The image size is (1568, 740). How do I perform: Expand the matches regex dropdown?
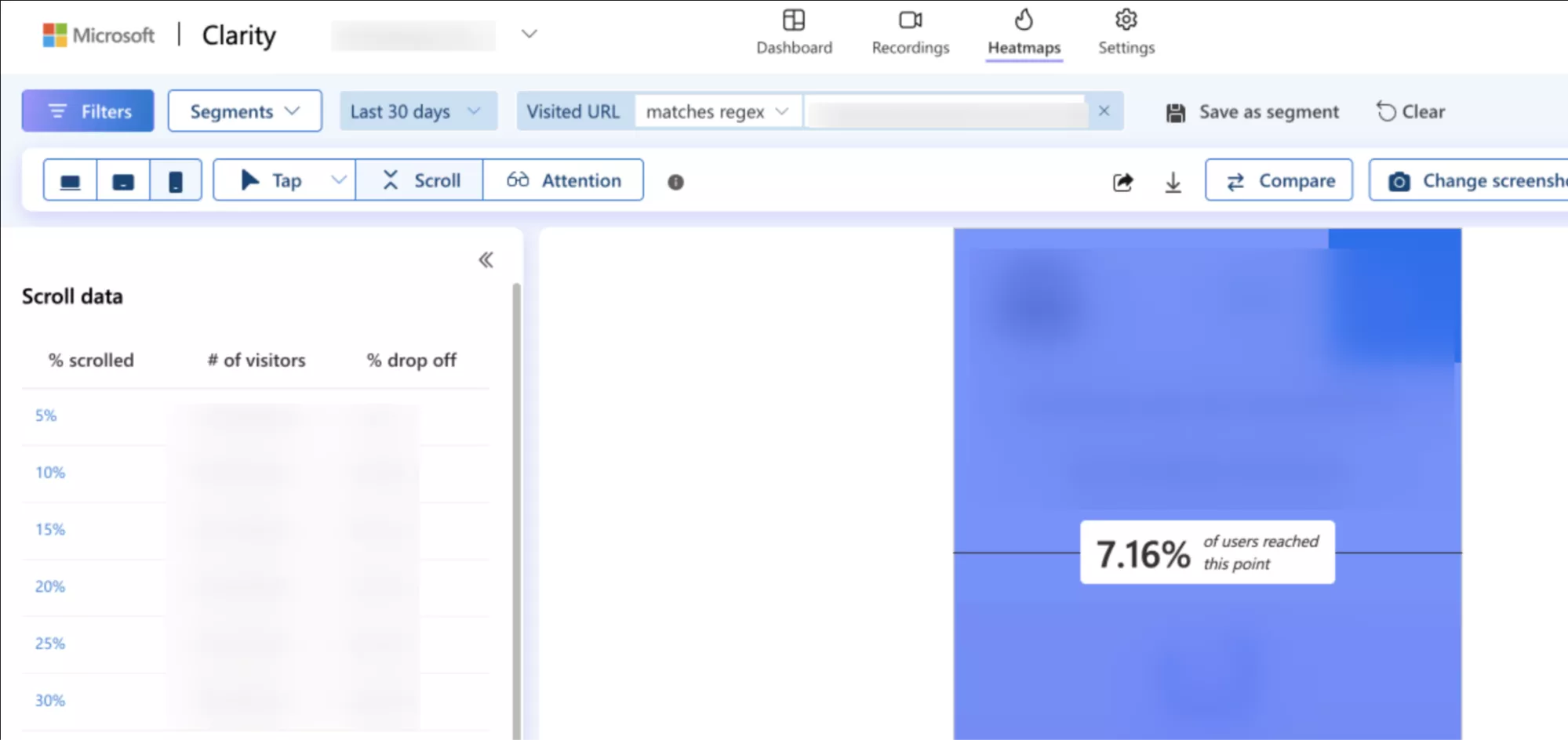pos(717,111)
